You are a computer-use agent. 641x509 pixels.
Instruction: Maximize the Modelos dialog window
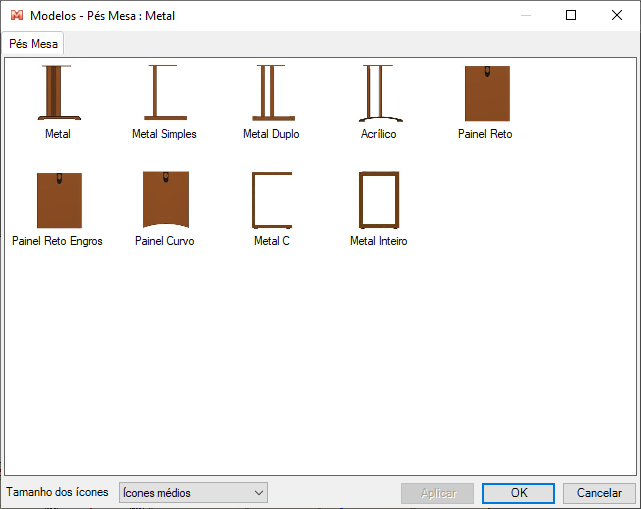tap(571, 16)
